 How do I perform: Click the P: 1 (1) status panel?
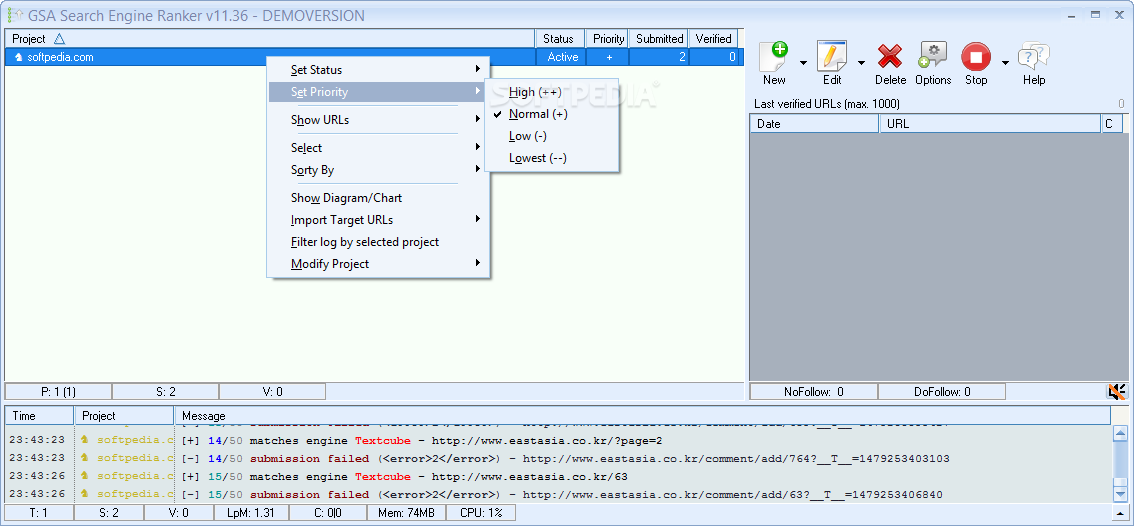click(58, 391)
